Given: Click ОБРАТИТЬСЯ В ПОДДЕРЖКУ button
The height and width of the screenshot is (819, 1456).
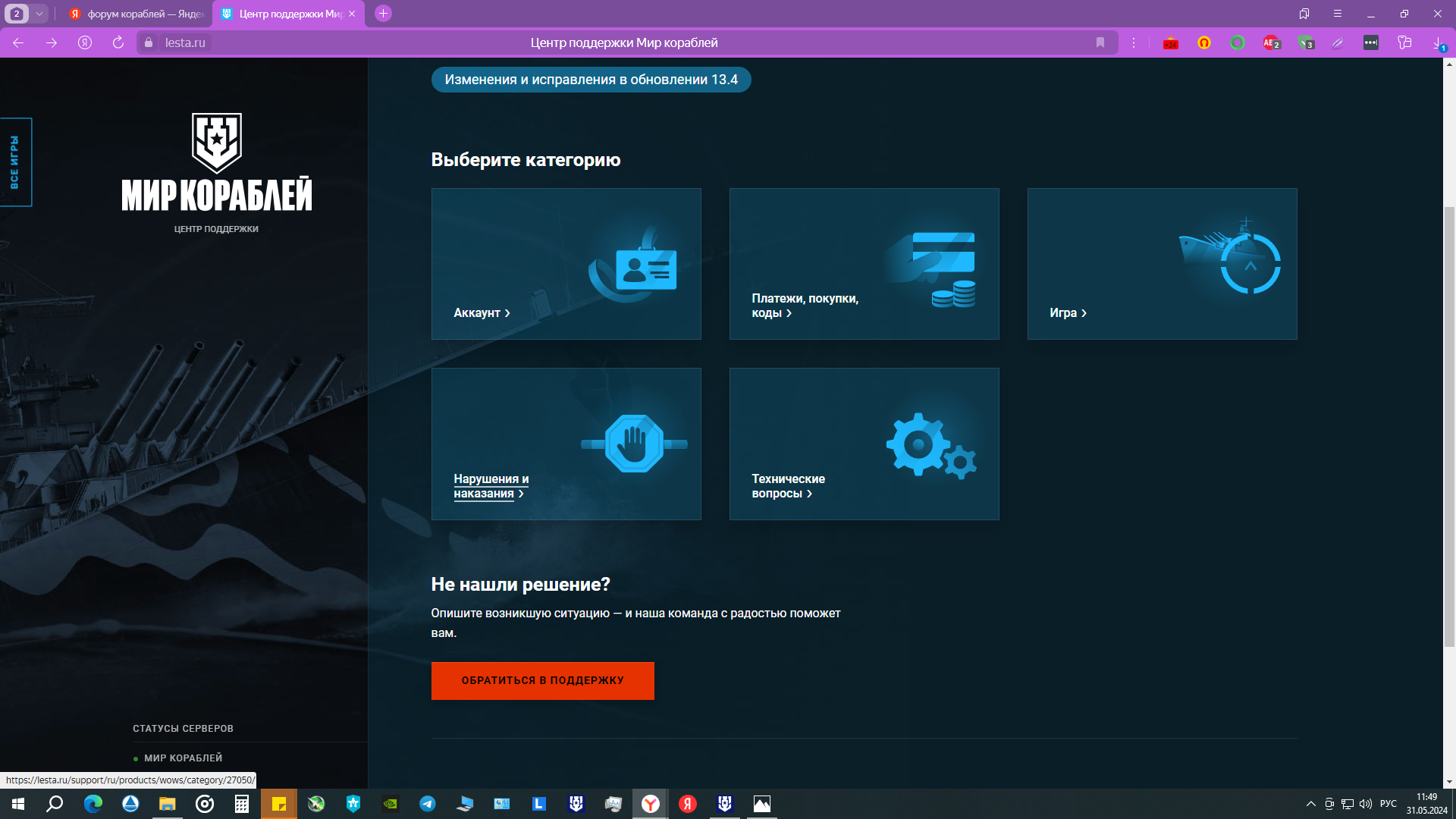Looking at the screenshot, I should coord(542,680).
